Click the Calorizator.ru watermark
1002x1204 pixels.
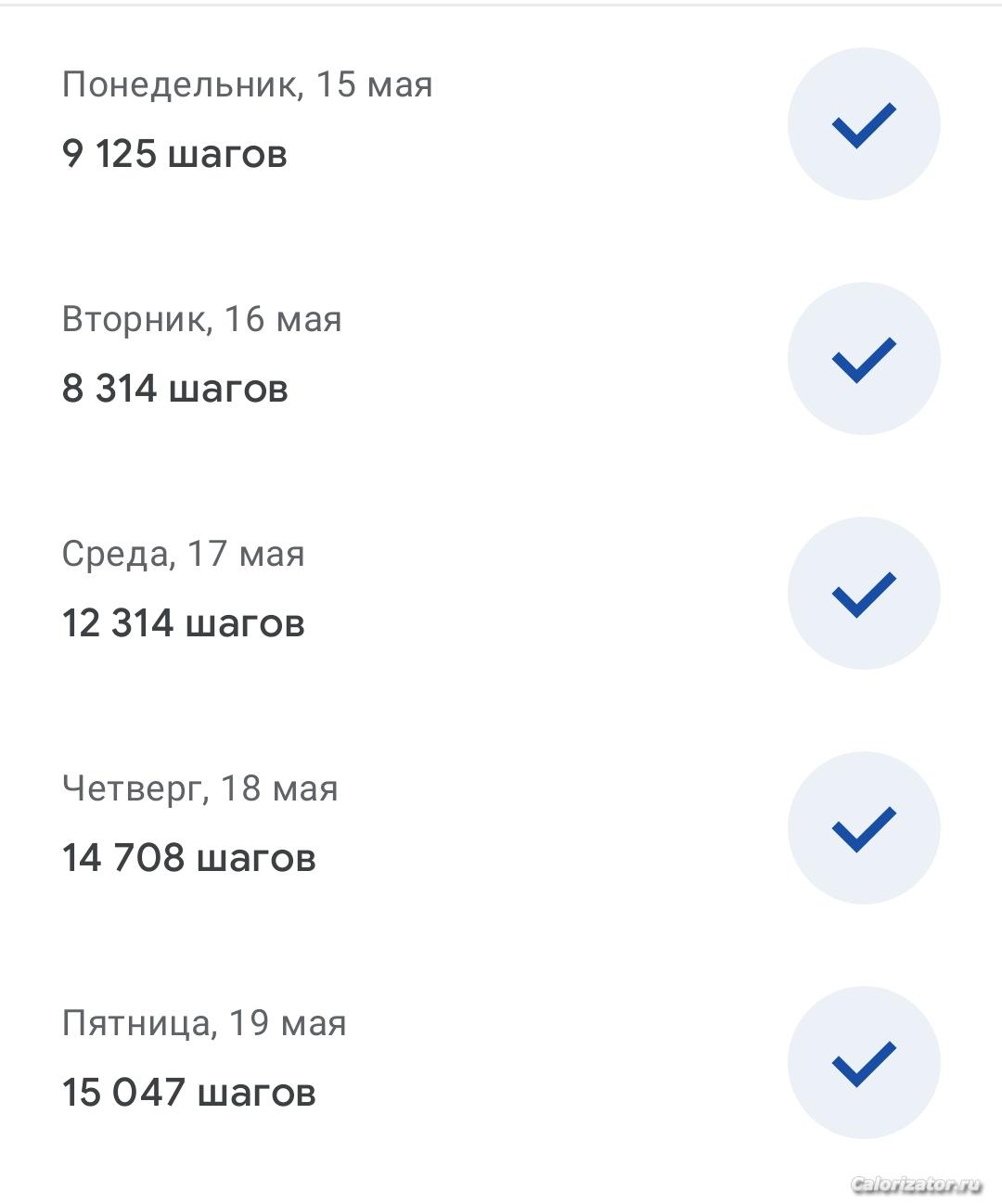coord(916,1185)
